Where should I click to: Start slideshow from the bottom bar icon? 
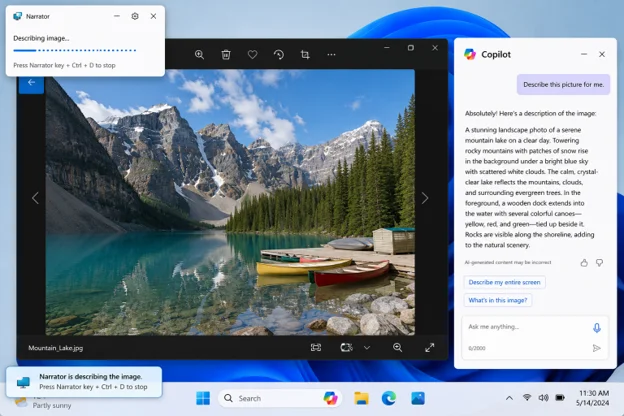[x=346, y=348]
